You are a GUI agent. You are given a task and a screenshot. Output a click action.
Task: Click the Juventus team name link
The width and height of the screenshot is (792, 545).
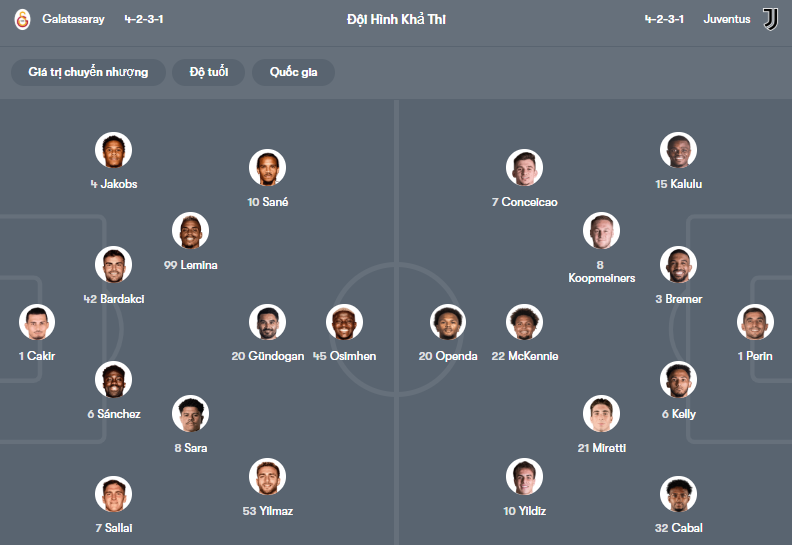727,19
